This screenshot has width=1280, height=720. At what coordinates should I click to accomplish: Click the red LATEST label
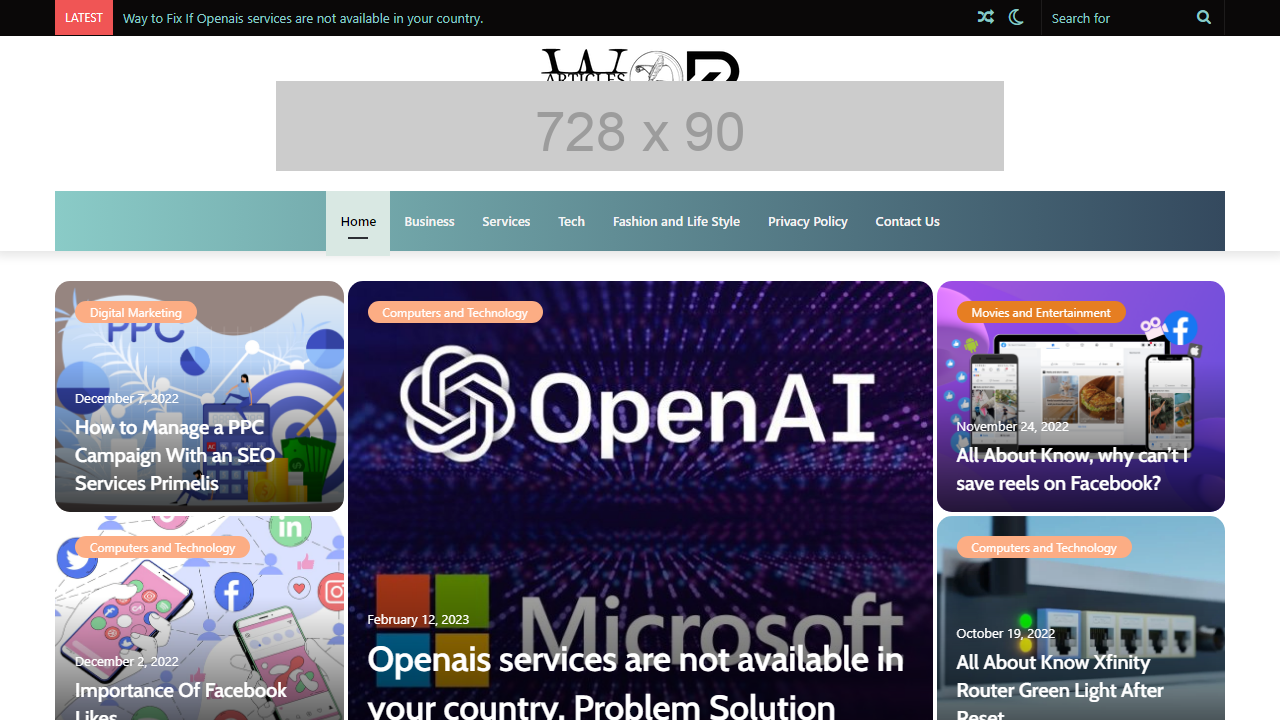84,17
